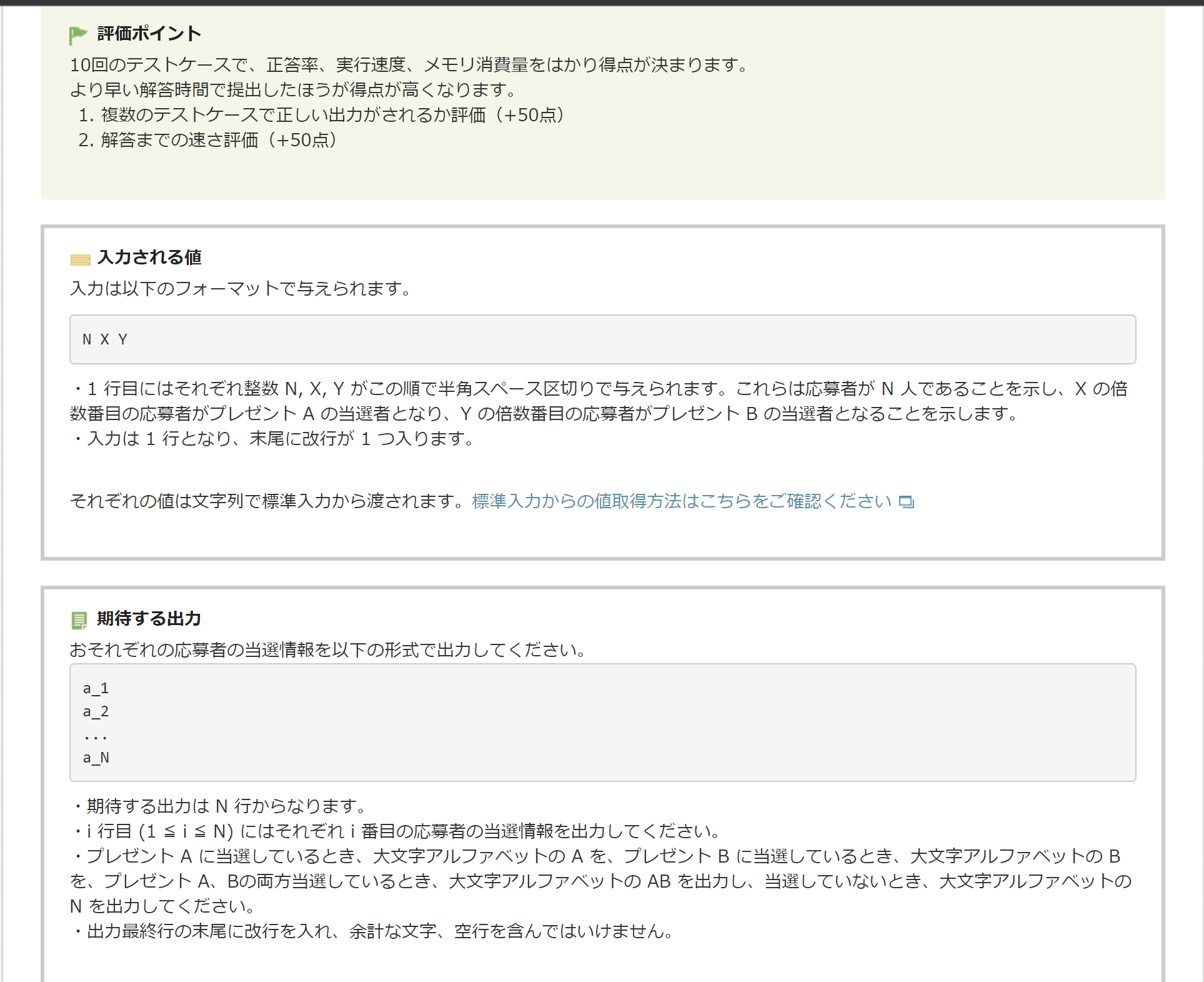Click the a_N line in output box

click(96, 758)
